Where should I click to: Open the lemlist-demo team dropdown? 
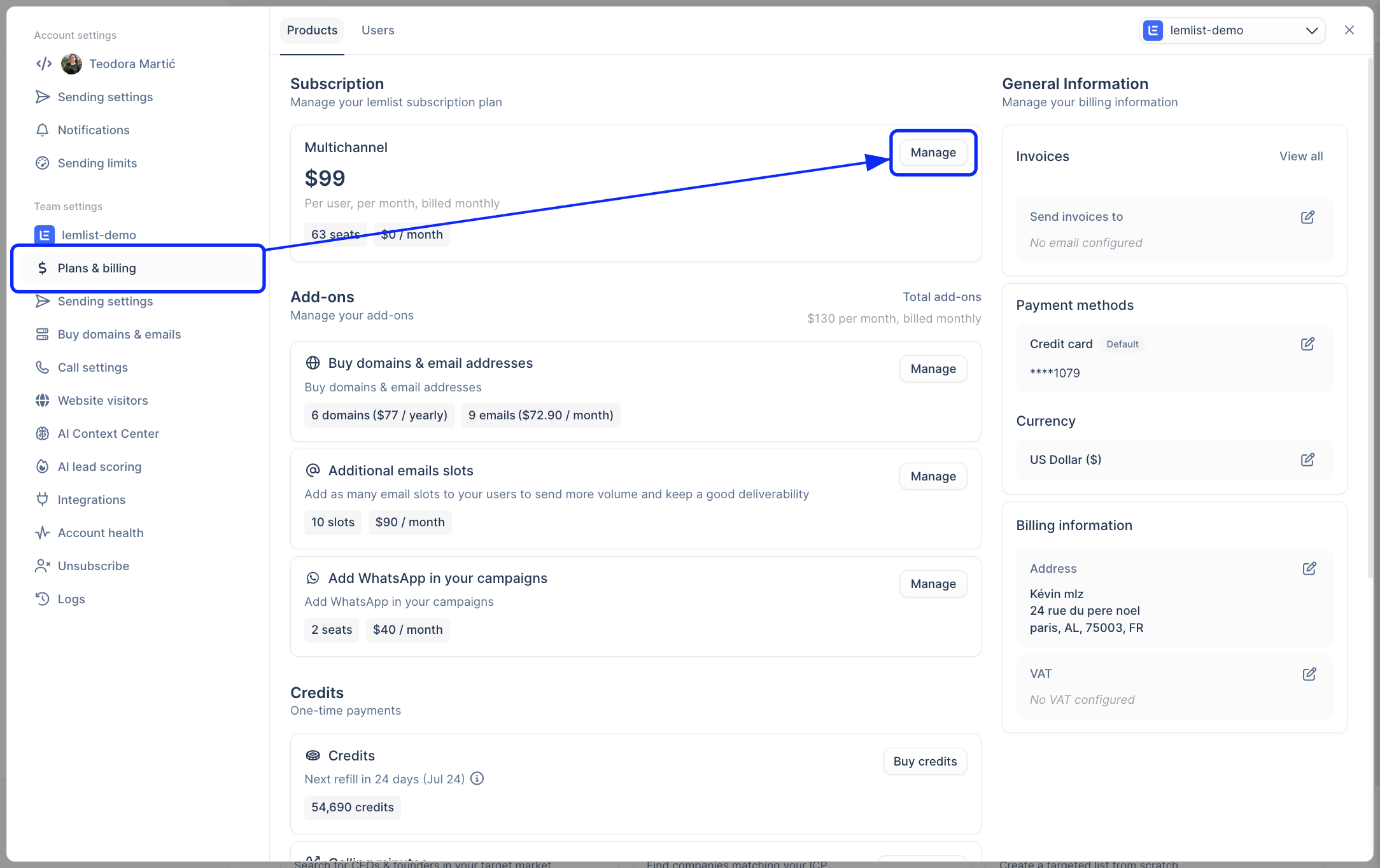[1232, 30]
